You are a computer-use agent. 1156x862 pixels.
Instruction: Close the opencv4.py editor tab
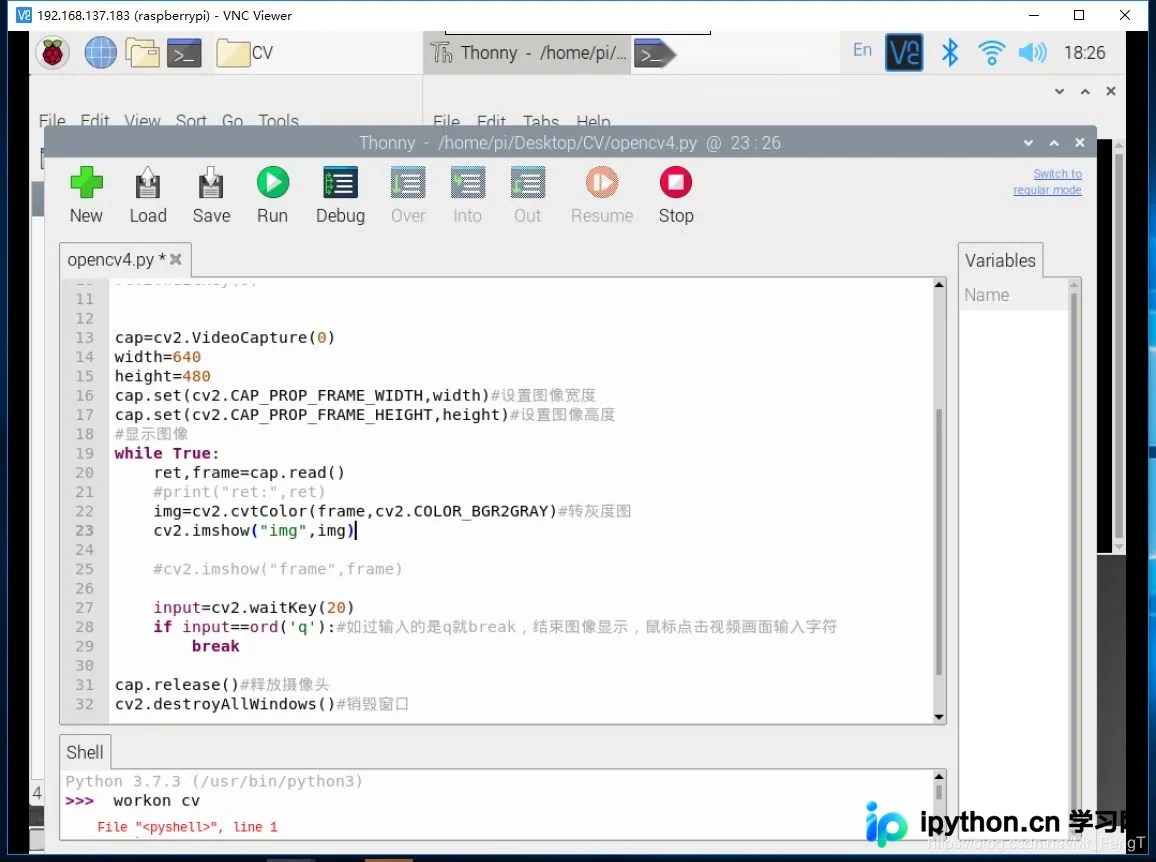click(x=175, y=259)
